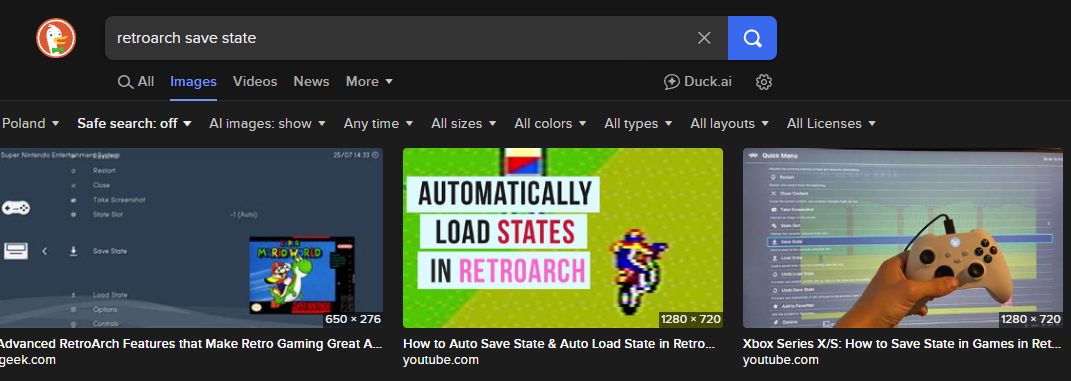Open the Poland region dropdown
Viewport: 1071px width, 381px height.
click(31, 124)
